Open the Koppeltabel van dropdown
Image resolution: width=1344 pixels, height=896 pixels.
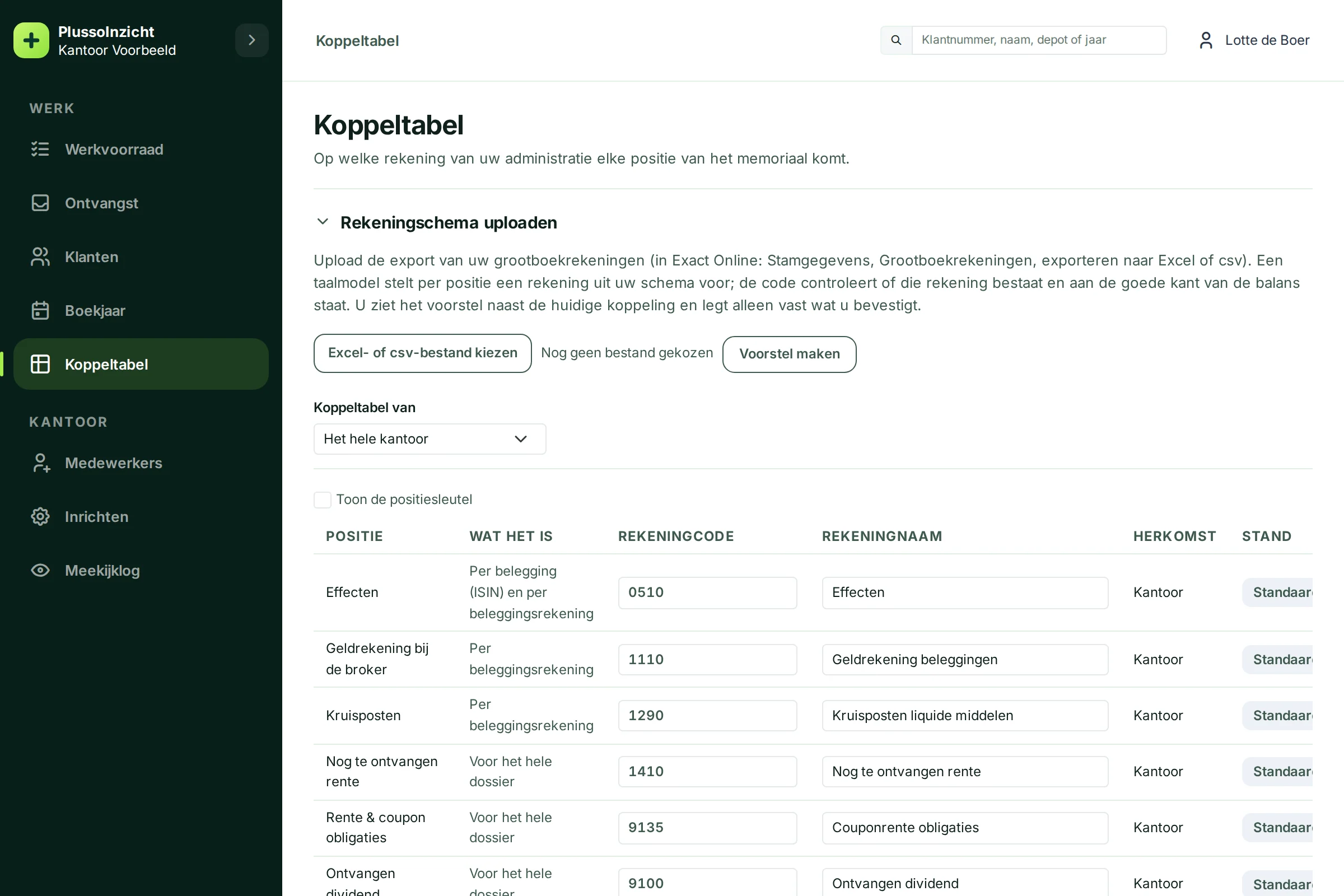[x=430, y=439]
